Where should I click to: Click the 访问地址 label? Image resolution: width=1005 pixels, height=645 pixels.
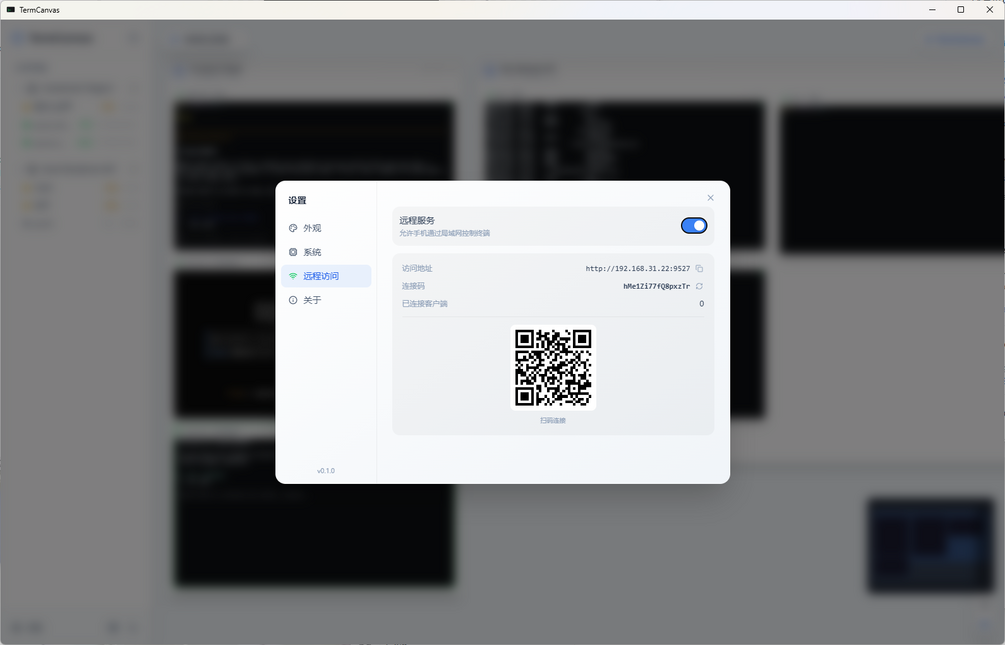417,269
